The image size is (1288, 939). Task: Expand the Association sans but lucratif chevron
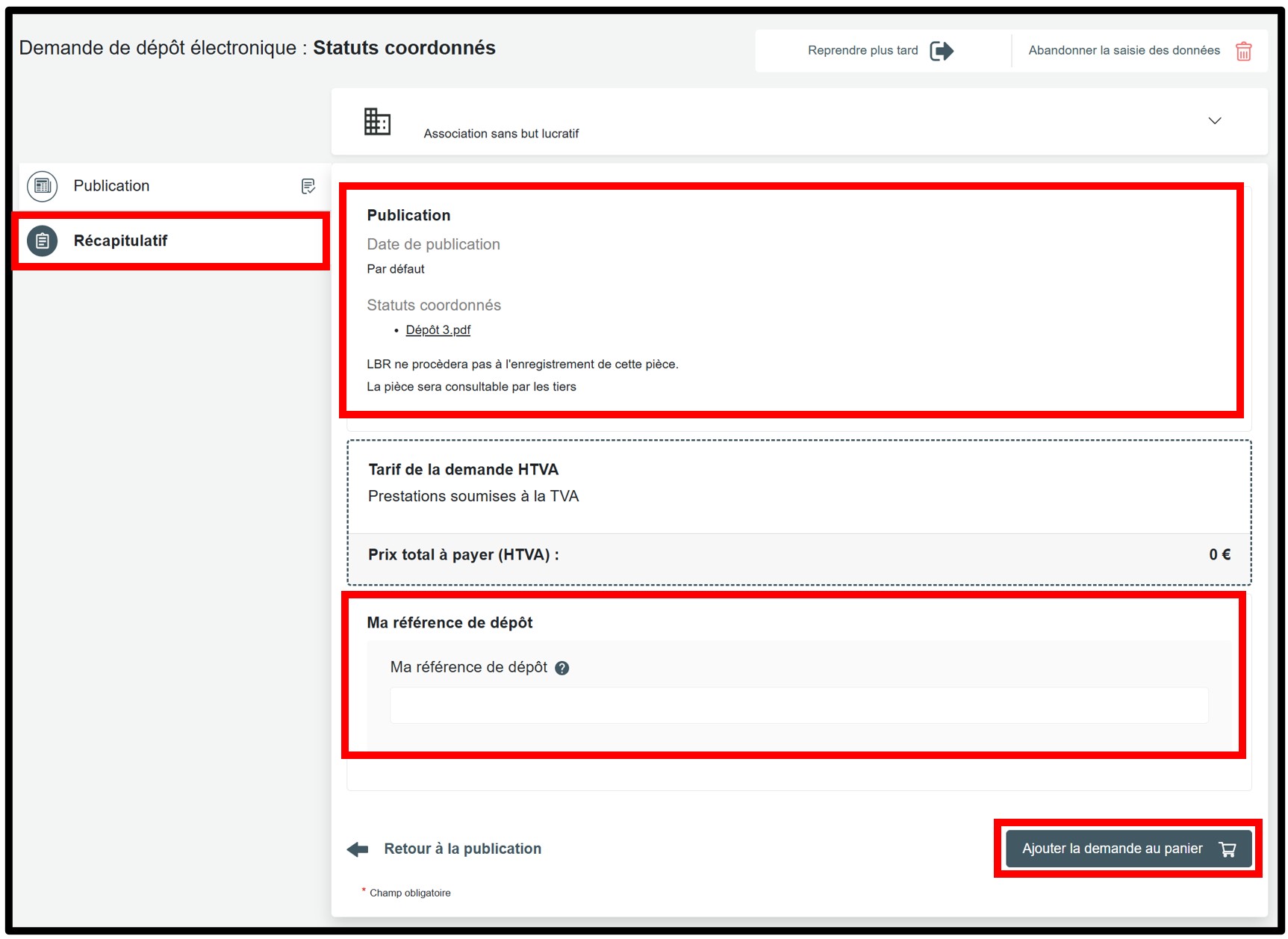[1215, 121]
